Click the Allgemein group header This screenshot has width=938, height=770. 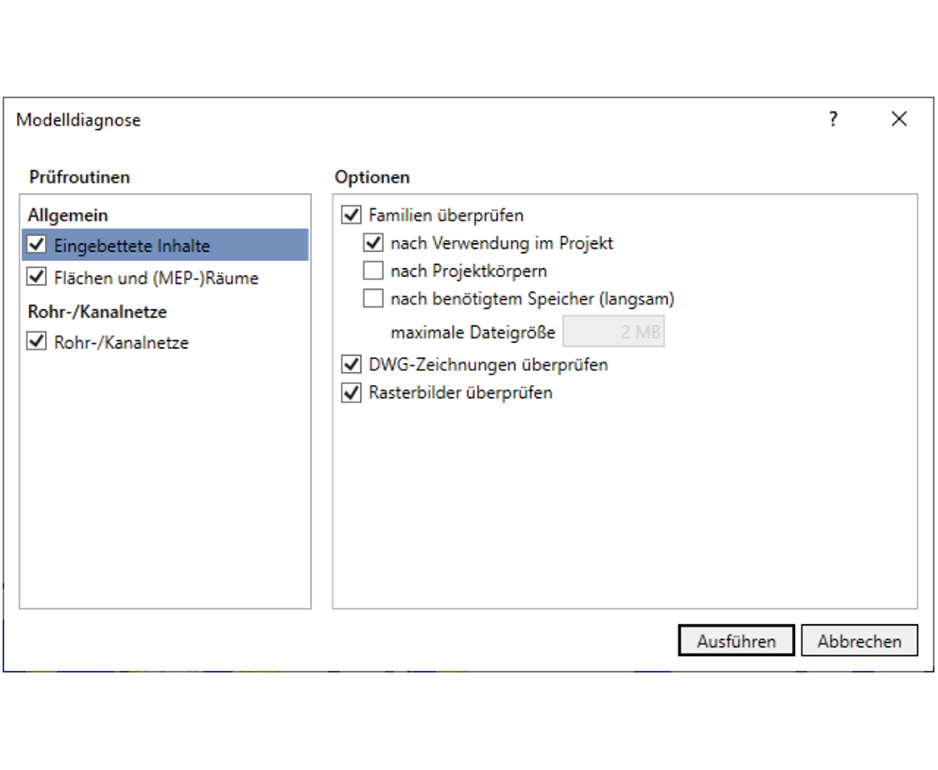[x=68, y=215]
